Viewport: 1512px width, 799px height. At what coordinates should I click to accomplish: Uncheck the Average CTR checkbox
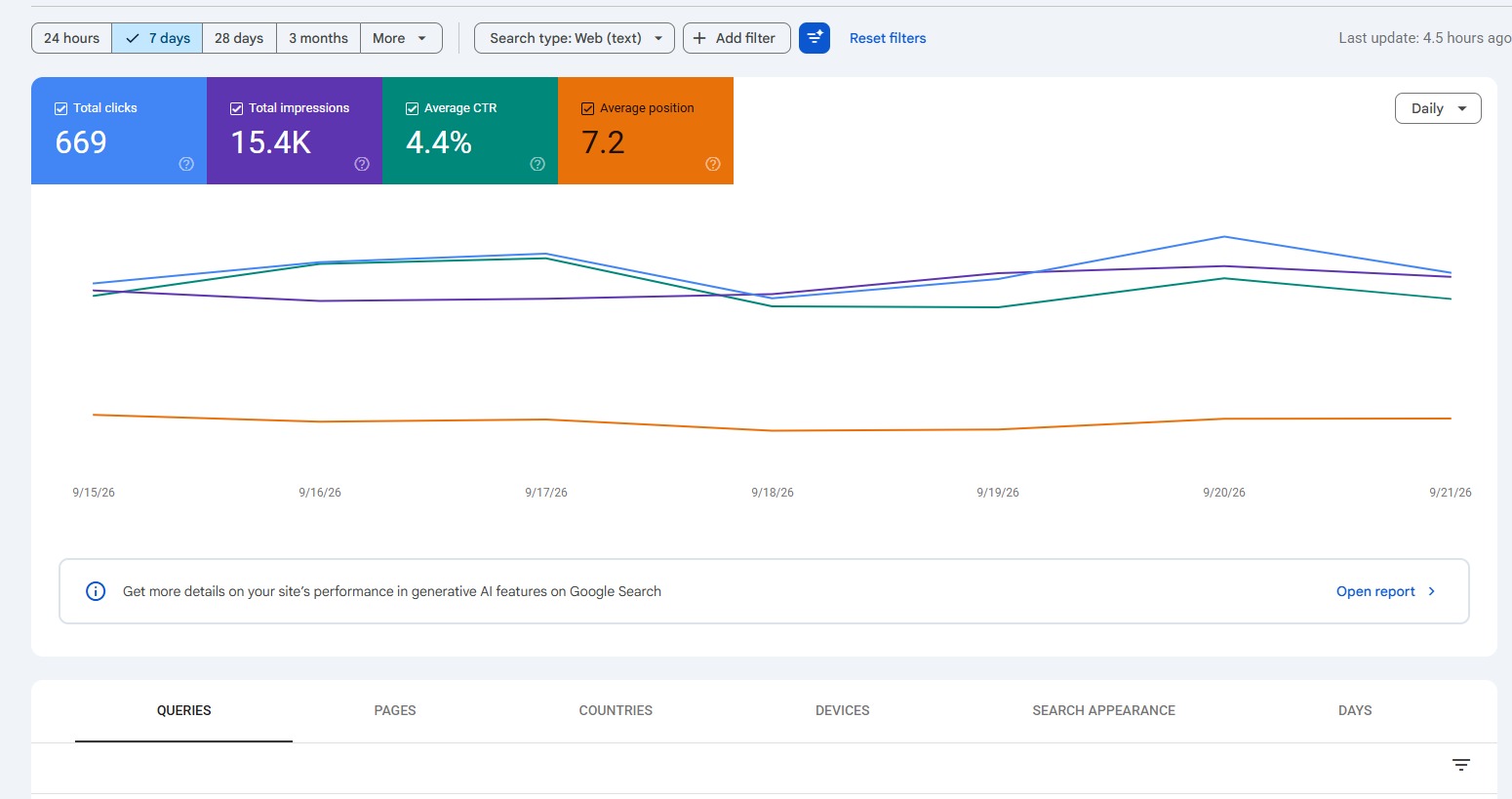coord(413,108)
